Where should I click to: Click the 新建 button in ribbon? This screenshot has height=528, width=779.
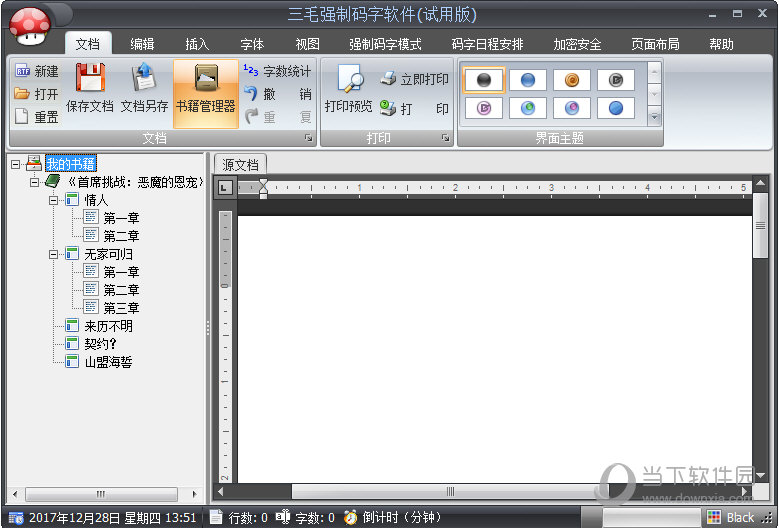coord(36,71)
